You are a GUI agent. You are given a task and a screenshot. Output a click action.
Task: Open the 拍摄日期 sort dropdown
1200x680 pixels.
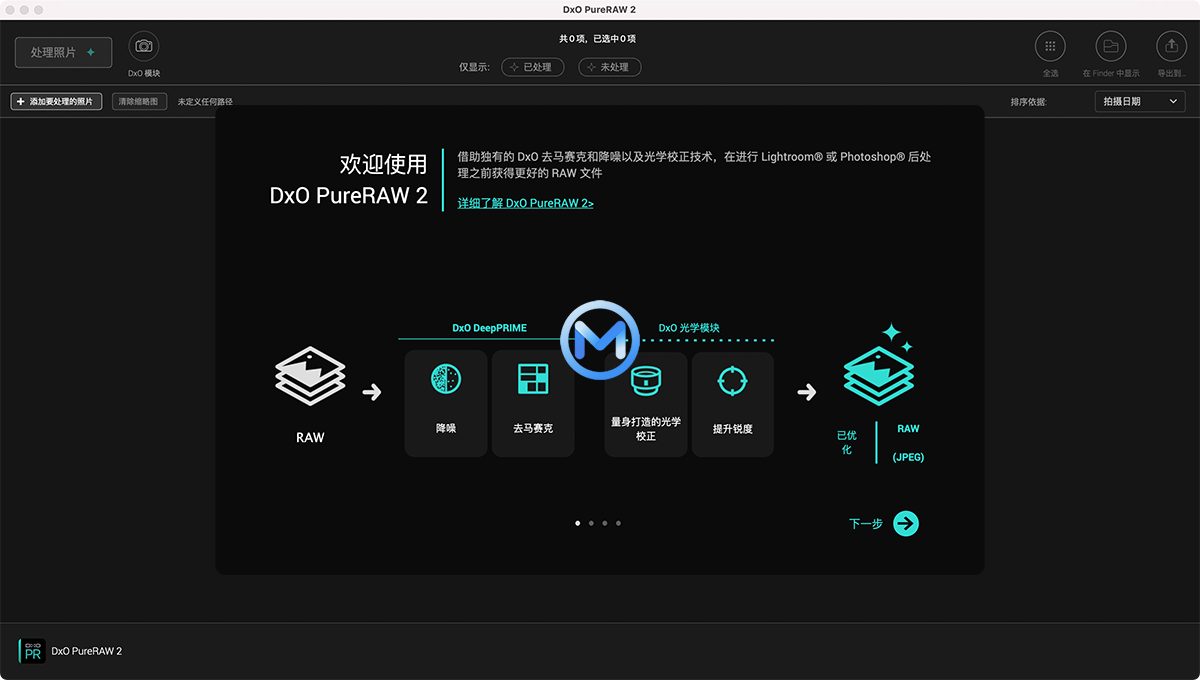[x=1140, y=101]
